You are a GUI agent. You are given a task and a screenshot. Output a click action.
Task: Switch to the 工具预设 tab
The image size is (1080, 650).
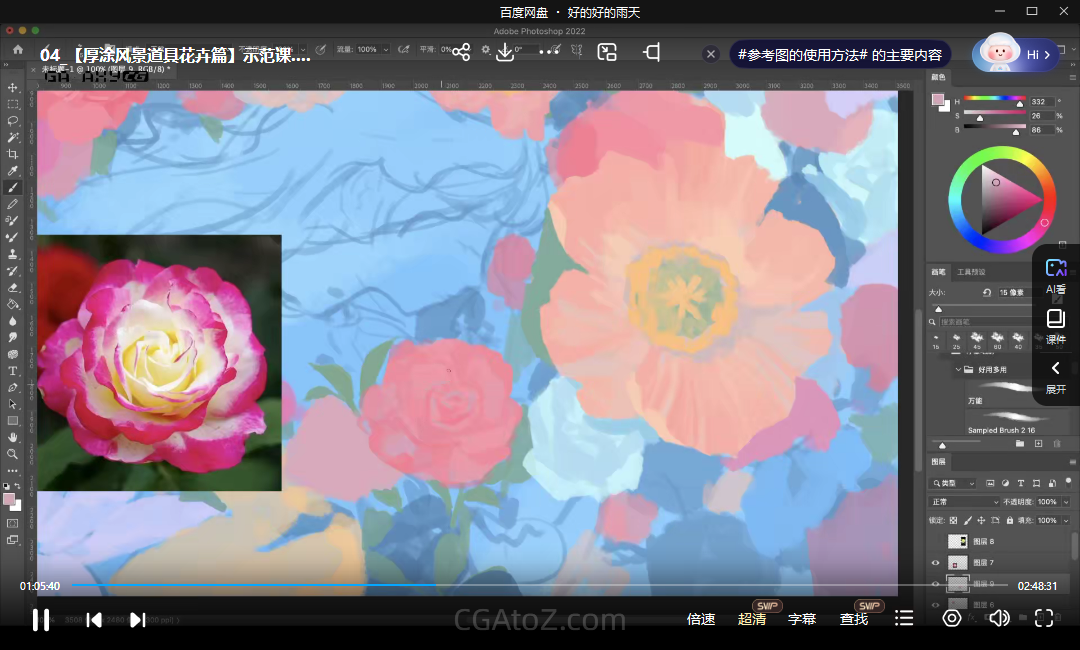click(x=971, y=272)
